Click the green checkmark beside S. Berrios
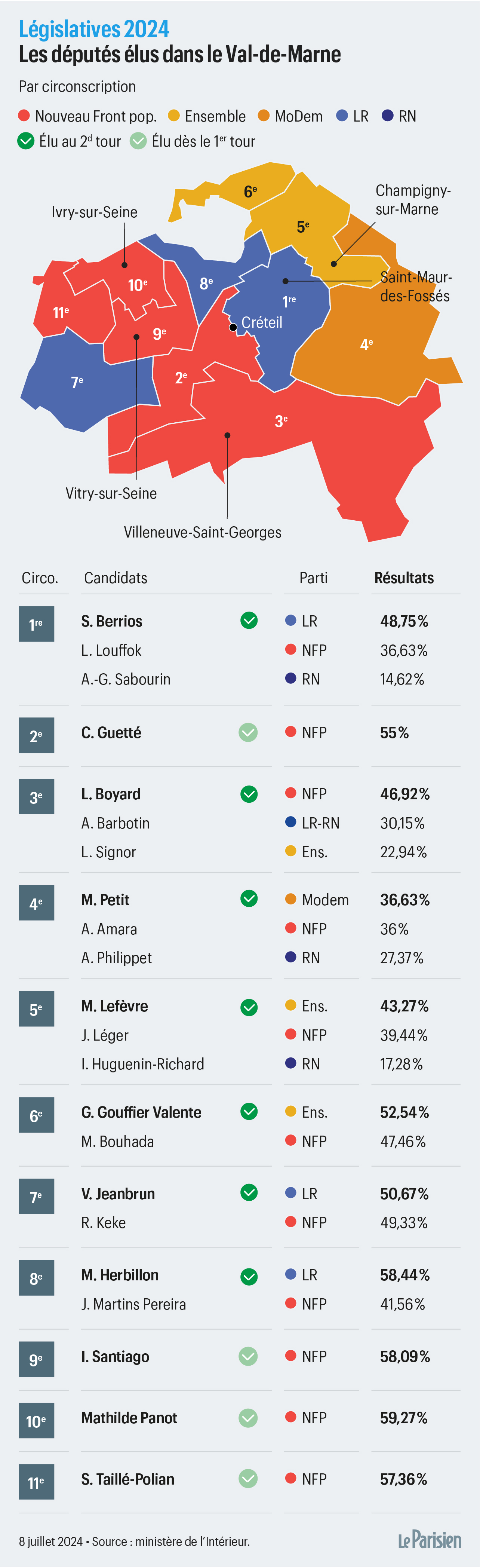 [x=249, y=620]
